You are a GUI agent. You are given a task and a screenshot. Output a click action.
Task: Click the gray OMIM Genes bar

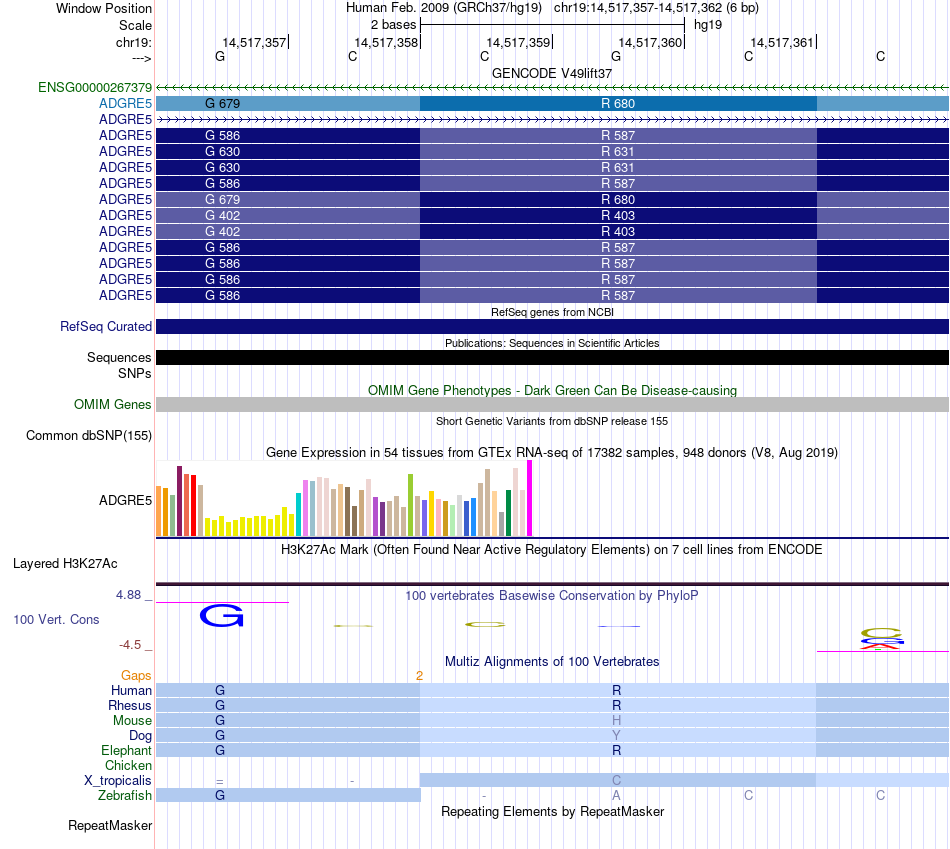click(x=552, y=404)
